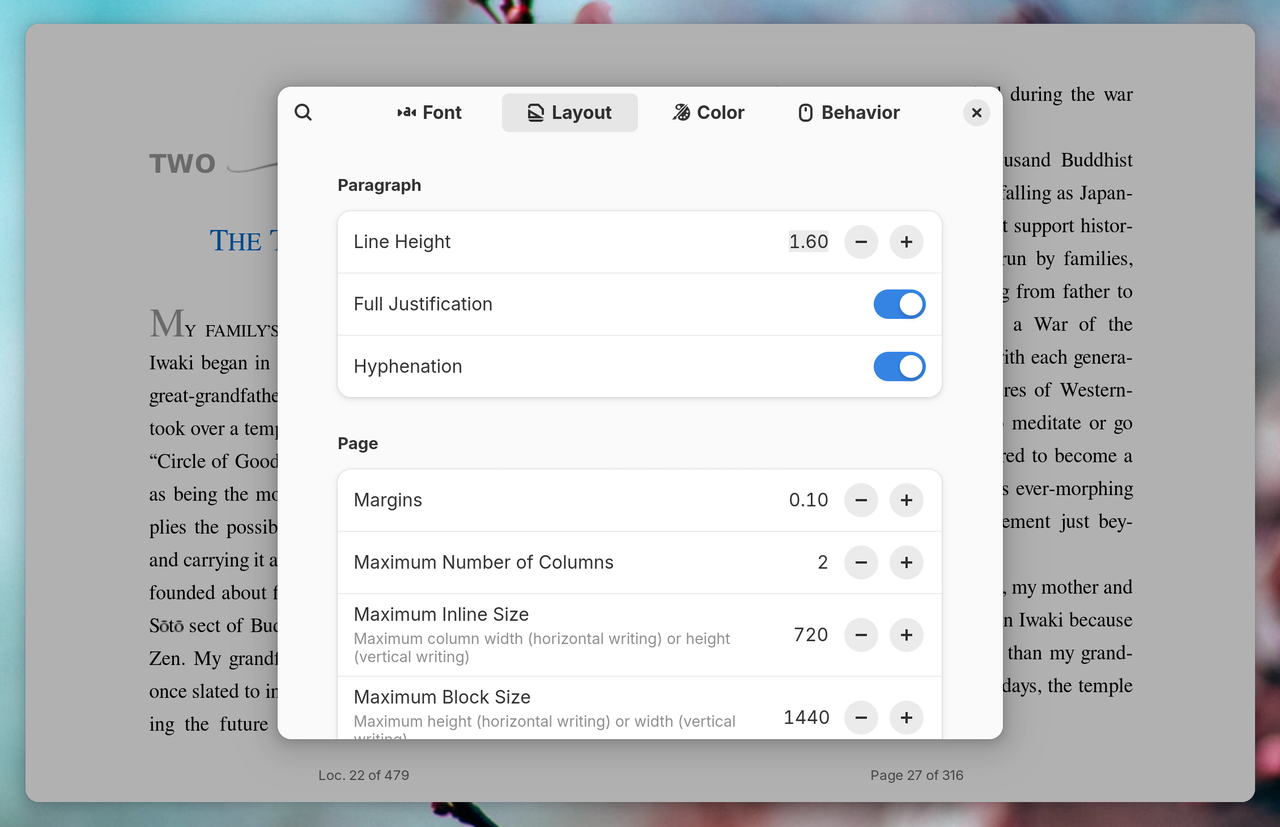This screenshot has height=827, width=1280.
Task: Click the Loc. 22 of 479 indicator
Action: tap(364, 774)
